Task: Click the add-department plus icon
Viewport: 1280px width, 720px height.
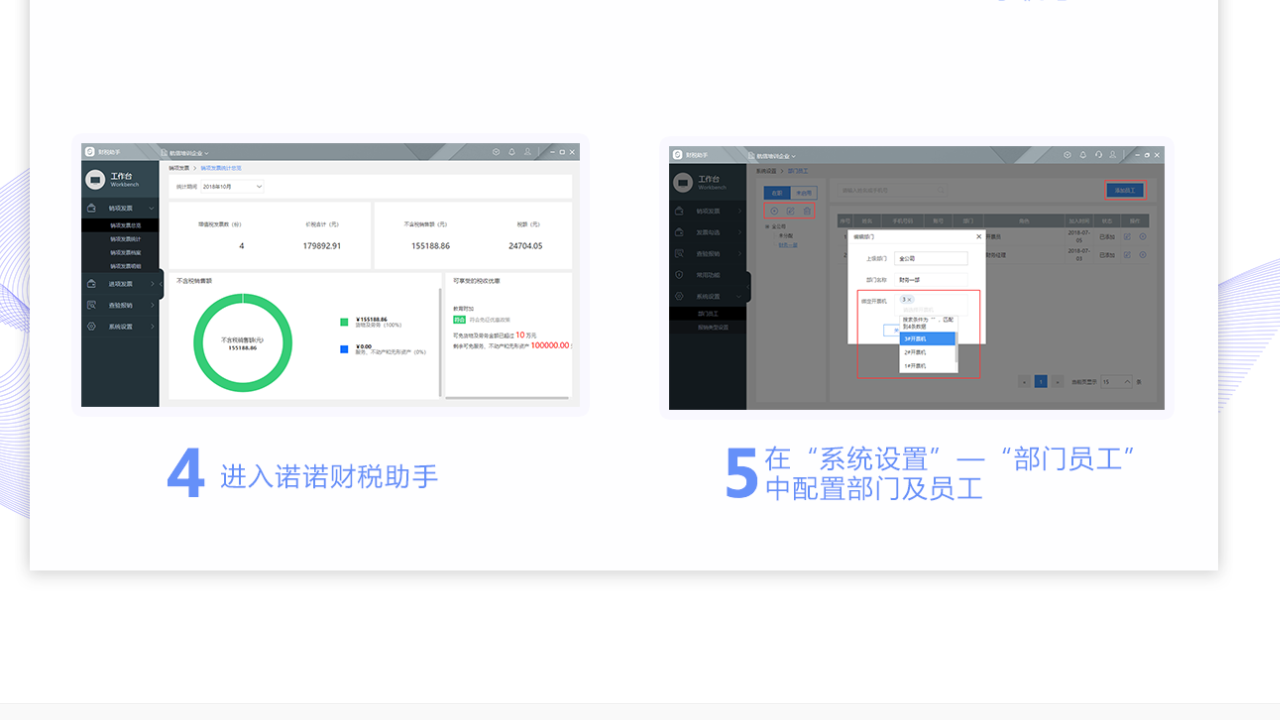Action: 774,211
